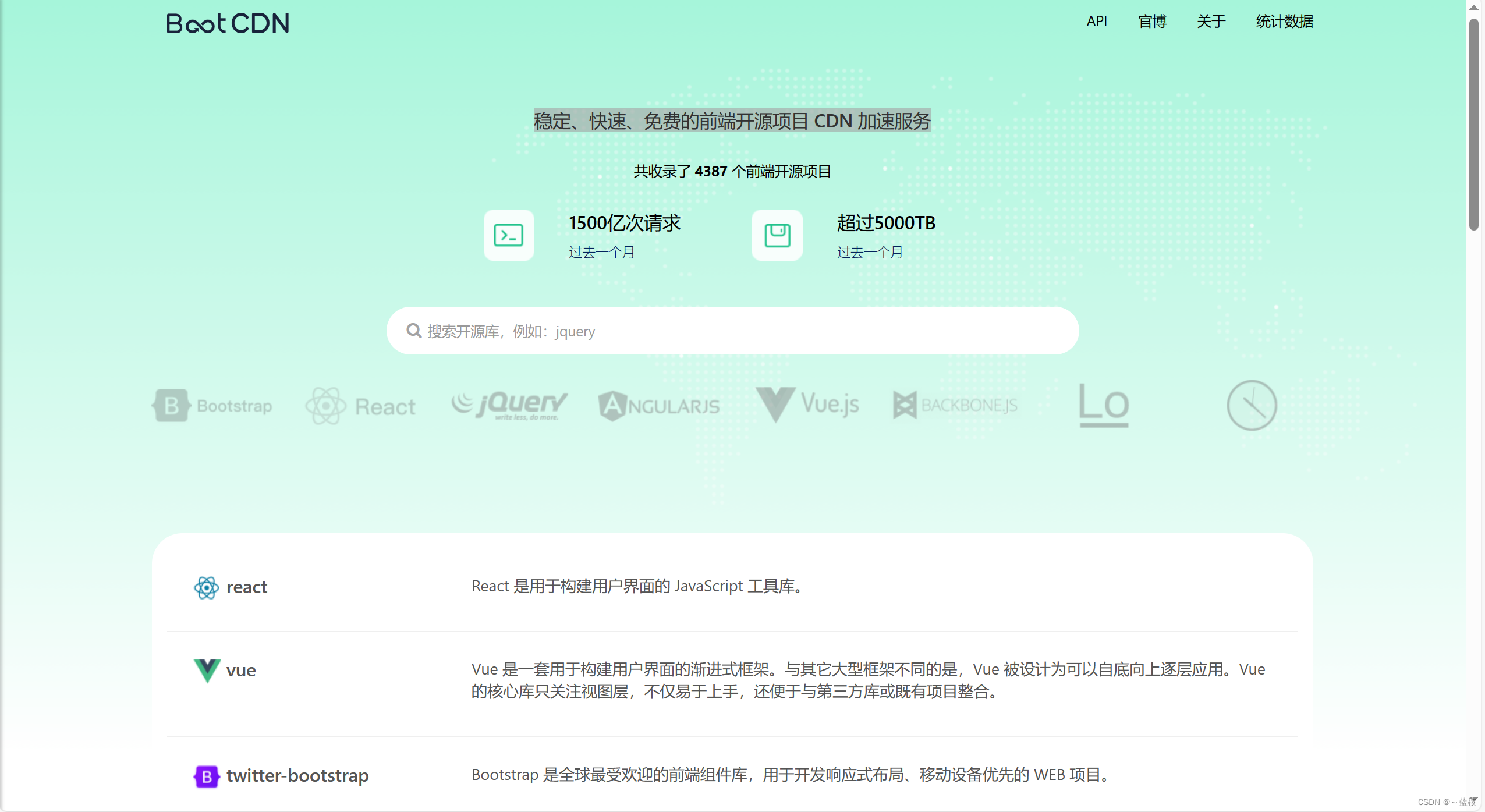Click the vue icon in list
The width and height of the screenshot is (1485, 812).
pyautogui.click(x=207, y=671)
